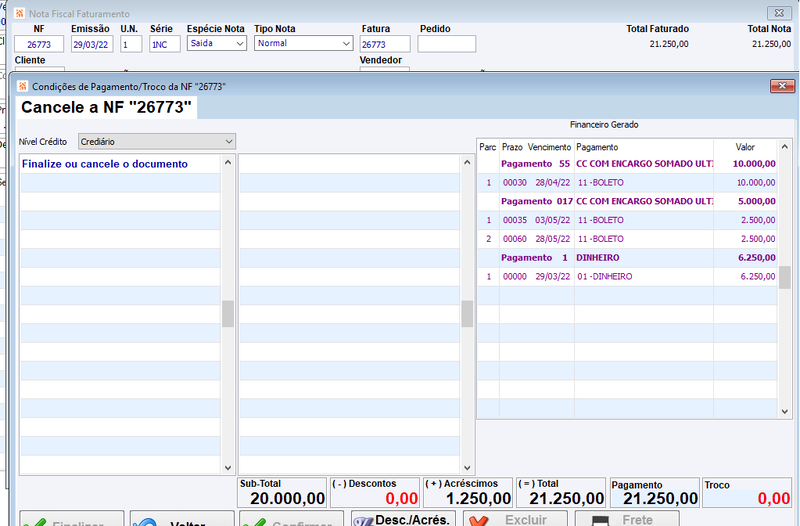Screen dimensions: 800x526
Task: Click the left list scrollbar thumb
Action: (228, 313)
